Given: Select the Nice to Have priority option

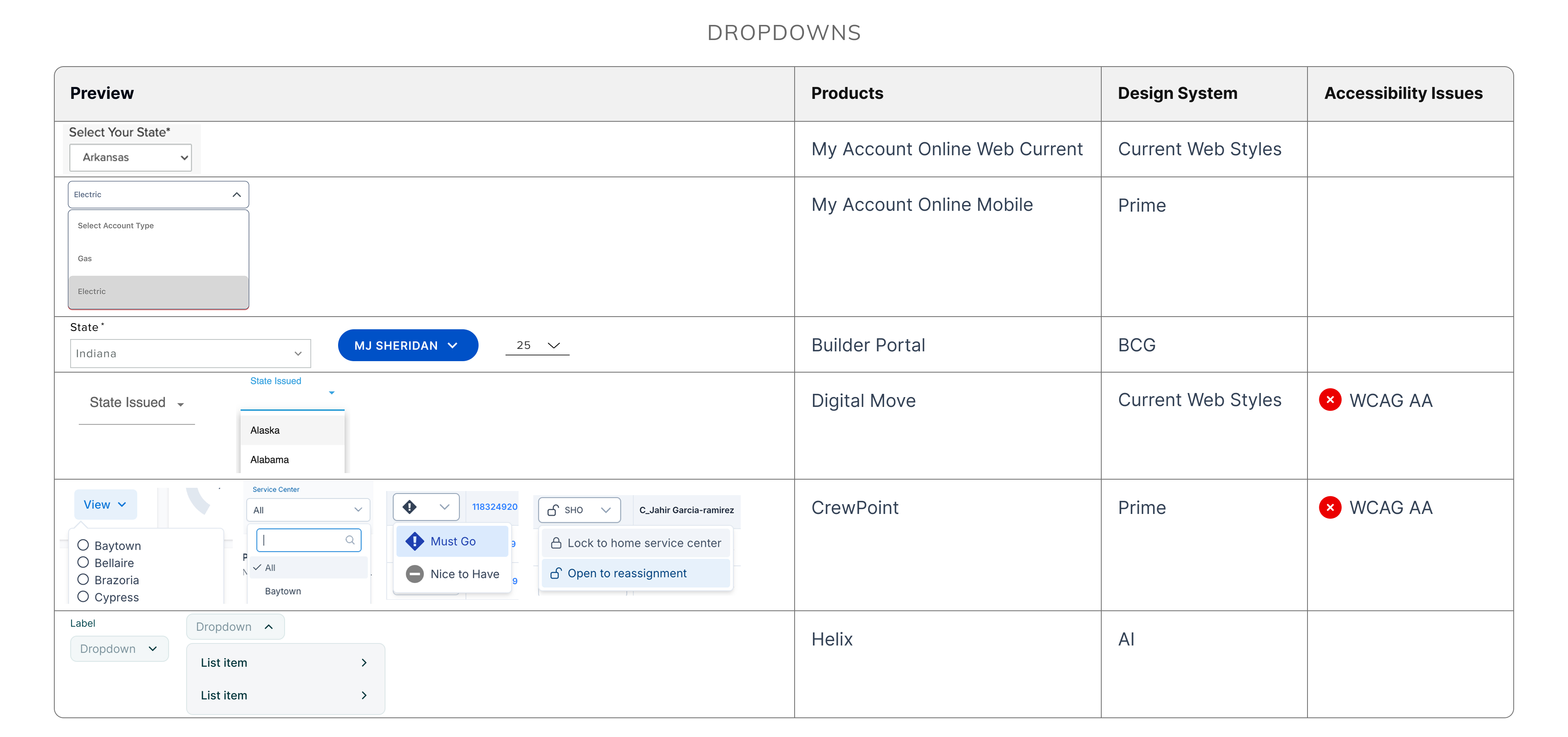Looking at the screenshot, I should [452, 574].
